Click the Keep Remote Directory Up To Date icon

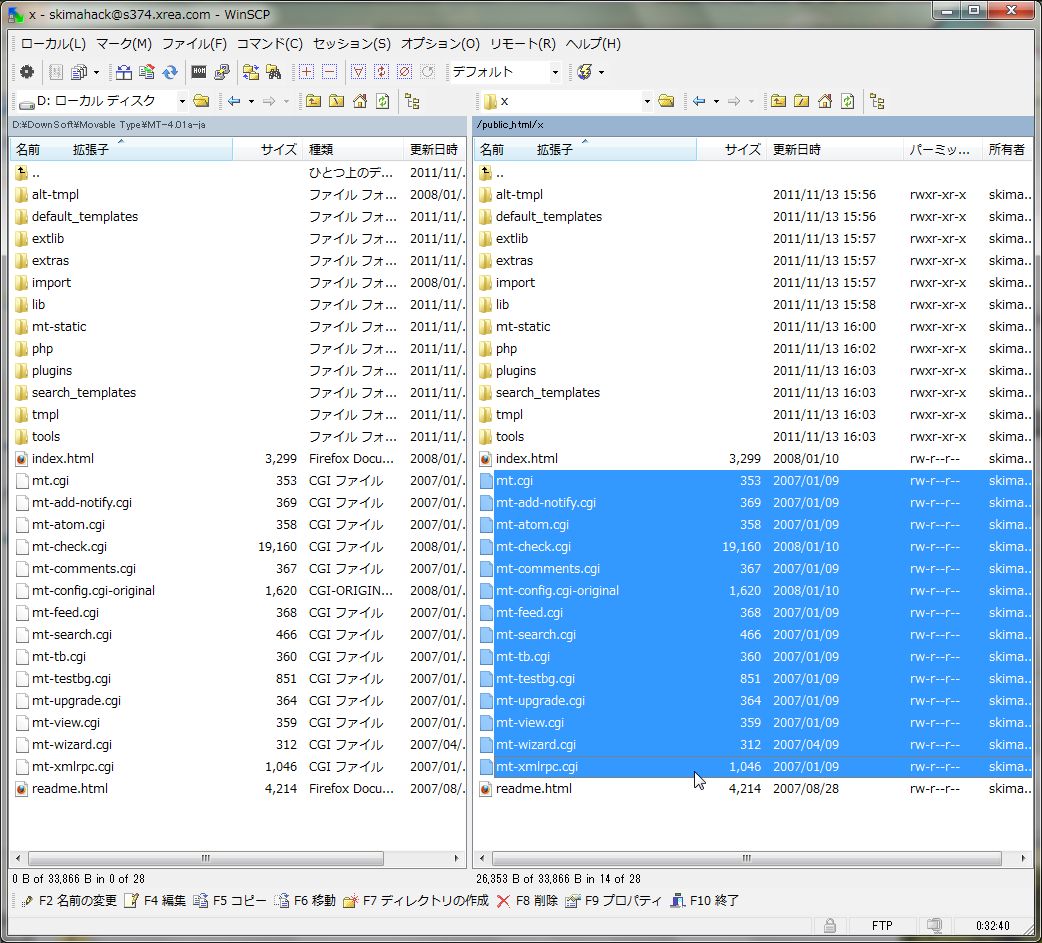[x=147, y=72]
